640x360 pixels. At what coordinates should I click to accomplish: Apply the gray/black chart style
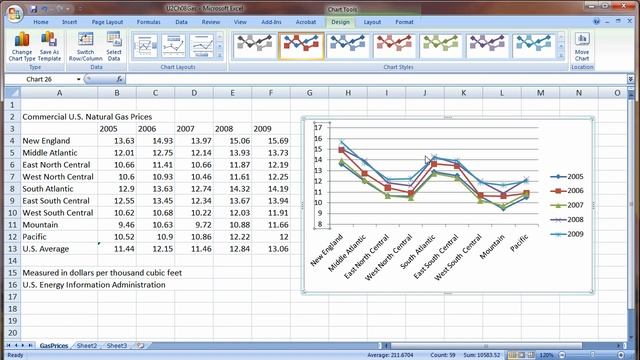coord(255,46)
